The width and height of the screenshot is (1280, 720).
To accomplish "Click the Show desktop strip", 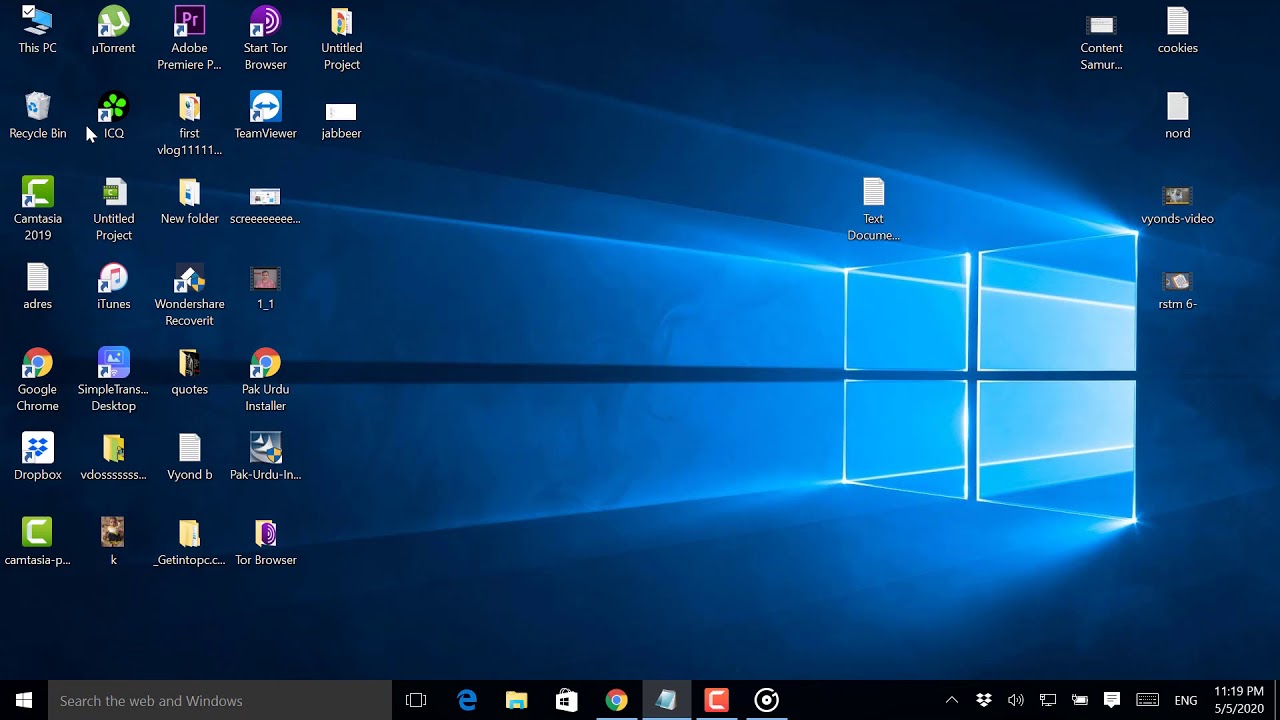I will tap(1277, 700).
